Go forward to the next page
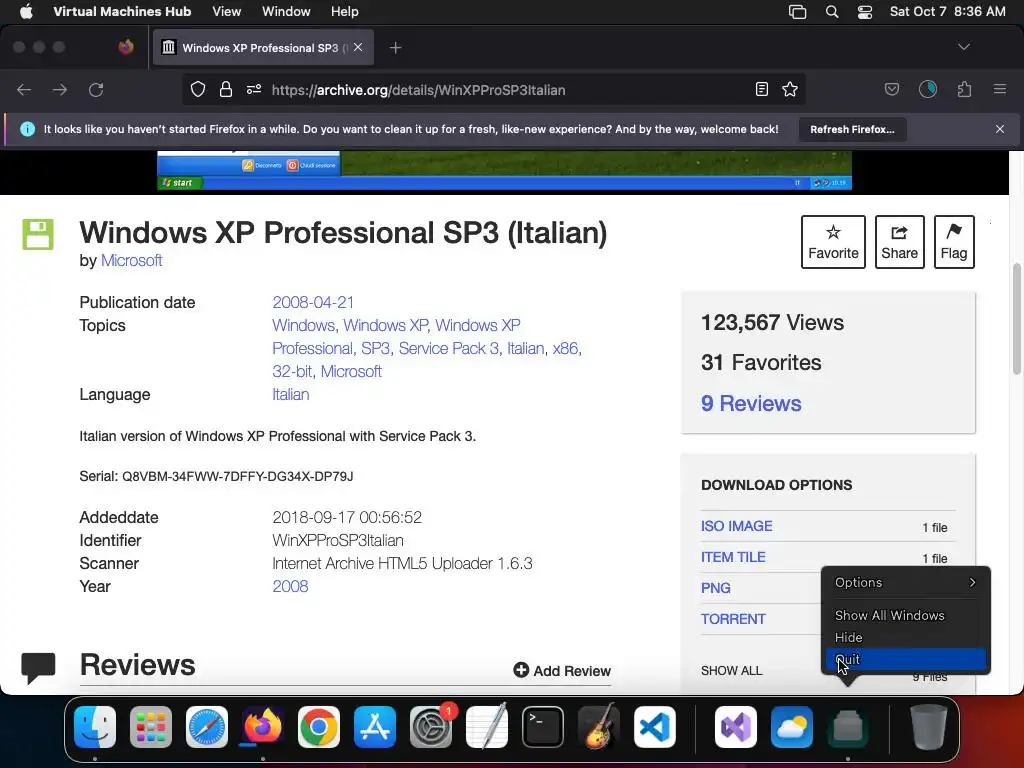1024x768 pixels. 59,89
